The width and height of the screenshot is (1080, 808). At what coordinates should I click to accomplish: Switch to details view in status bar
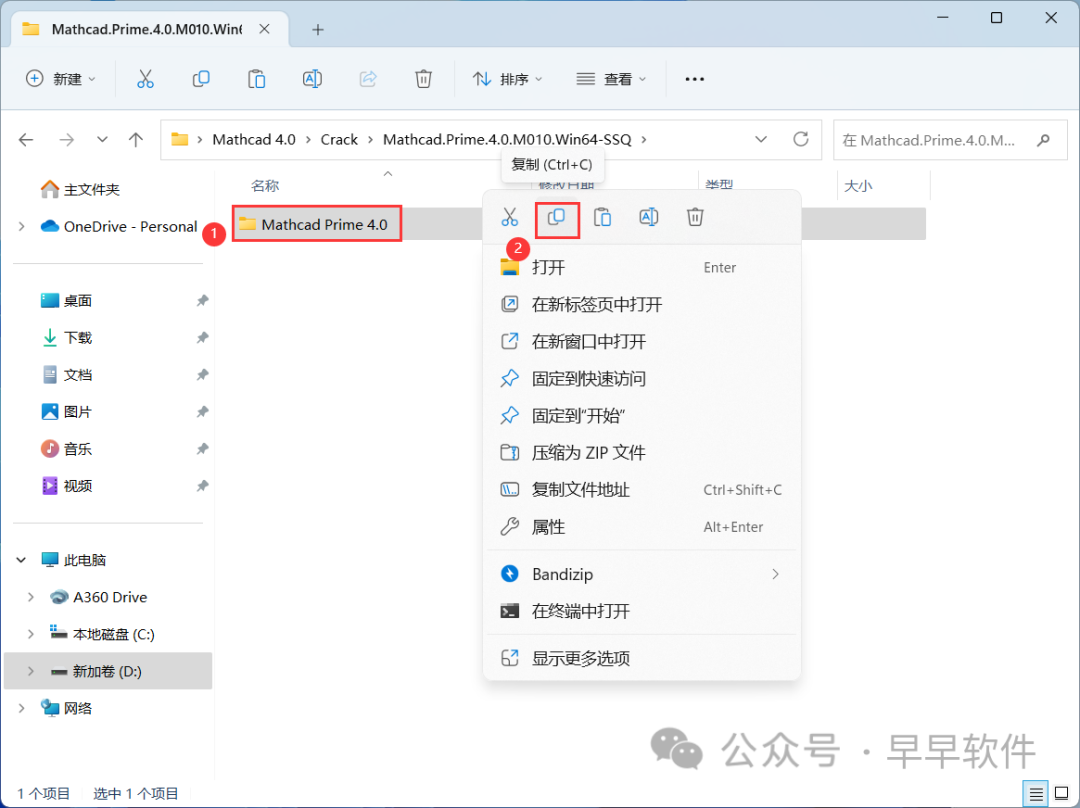(x=1036, y=794)
